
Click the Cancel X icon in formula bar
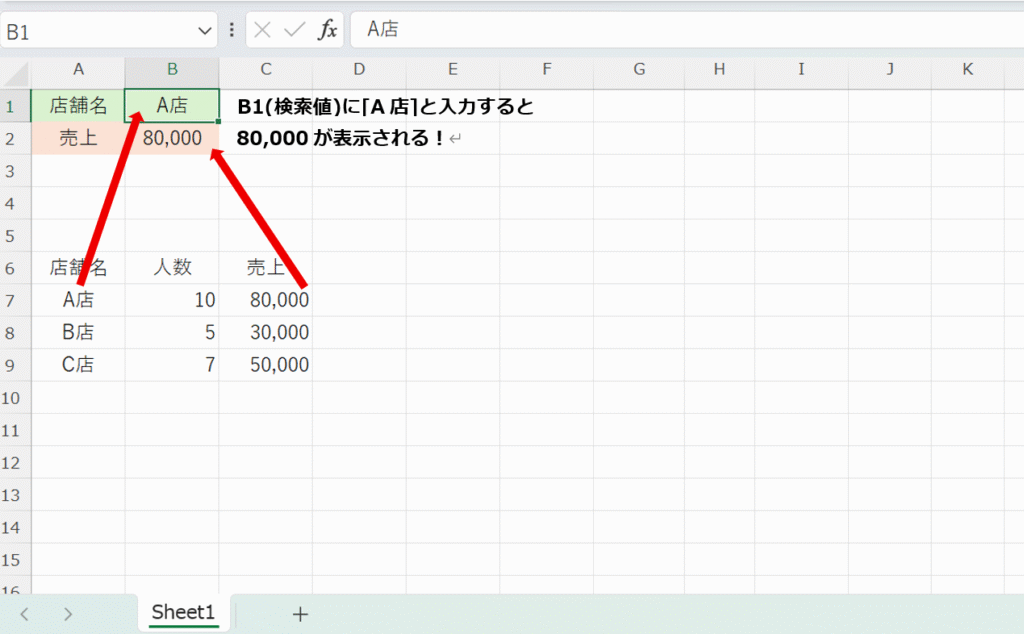click(x=263, y=30)
